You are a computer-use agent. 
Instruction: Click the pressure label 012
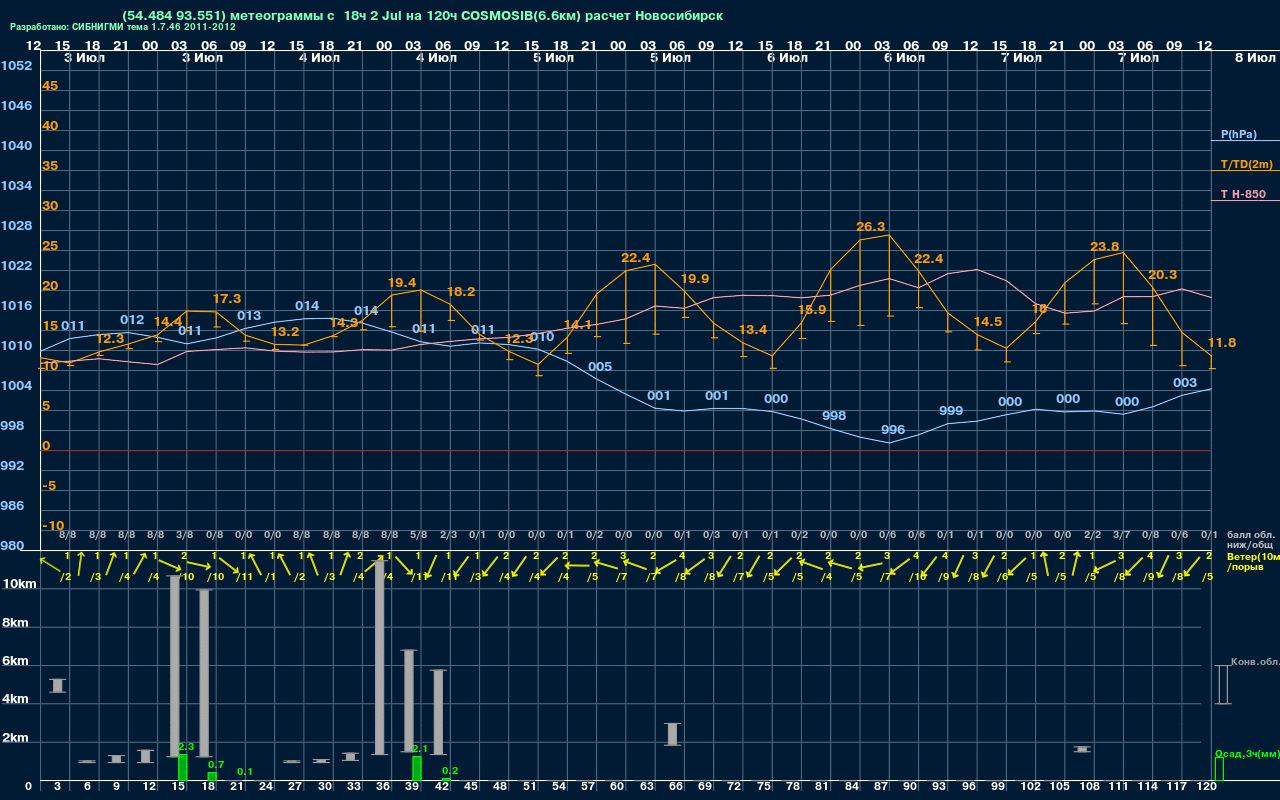132,320
